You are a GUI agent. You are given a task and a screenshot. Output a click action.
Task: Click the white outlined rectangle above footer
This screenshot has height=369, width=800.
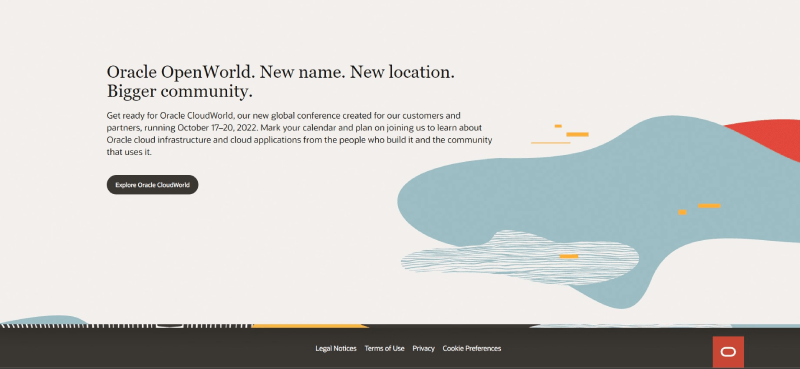point(169,325)
